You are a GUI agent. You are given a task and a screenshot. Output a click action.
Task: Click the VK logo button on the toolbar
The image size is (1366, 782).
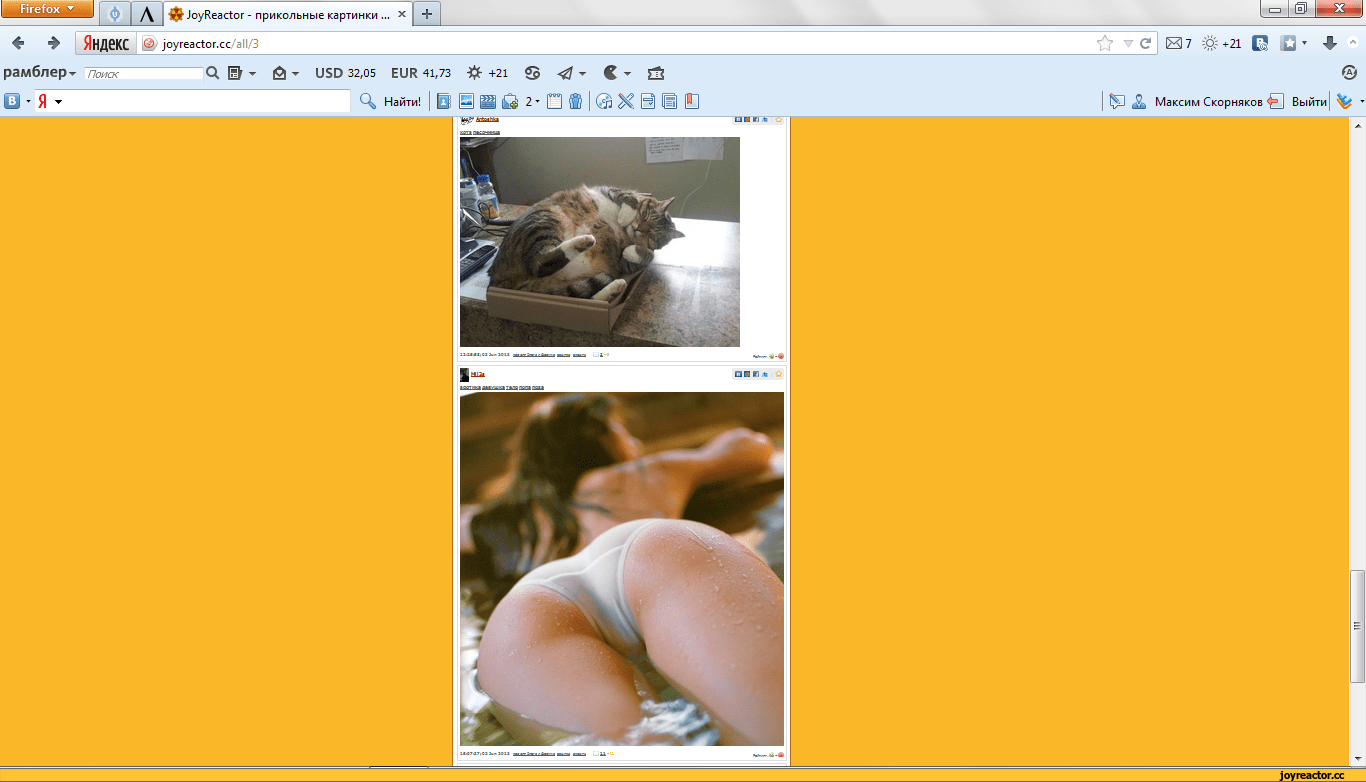[x=12, y=101]
